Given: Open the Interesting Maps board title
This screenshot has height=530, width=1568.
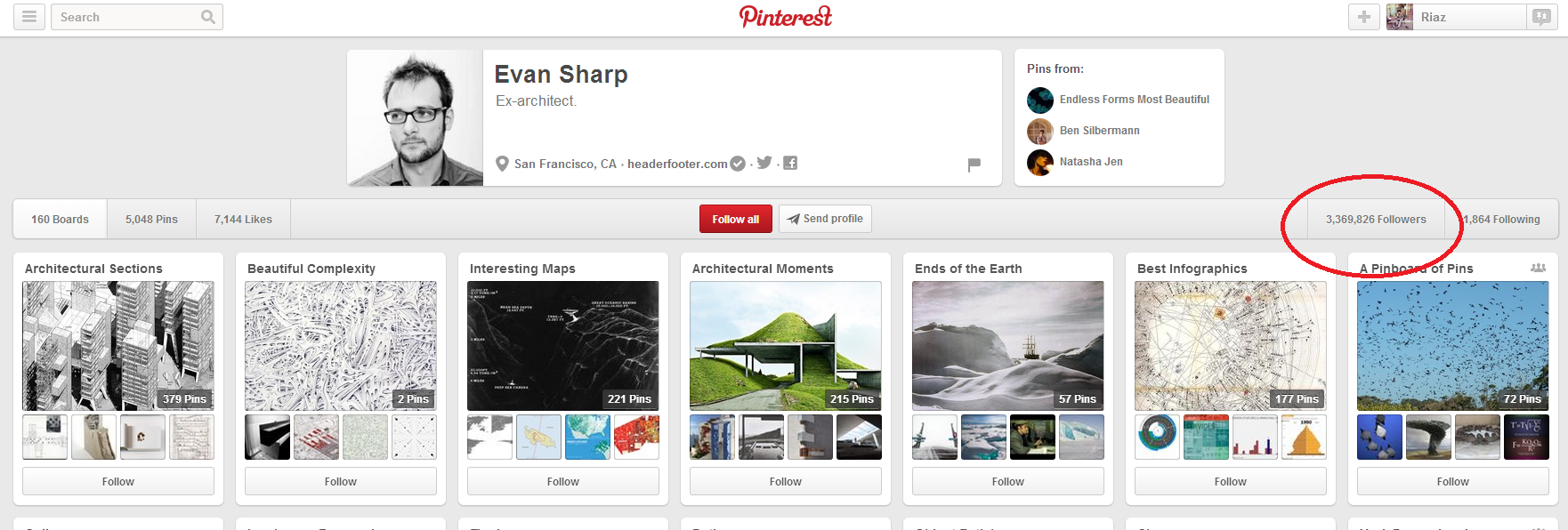Looking at the screenshot, I should (522, 269).
